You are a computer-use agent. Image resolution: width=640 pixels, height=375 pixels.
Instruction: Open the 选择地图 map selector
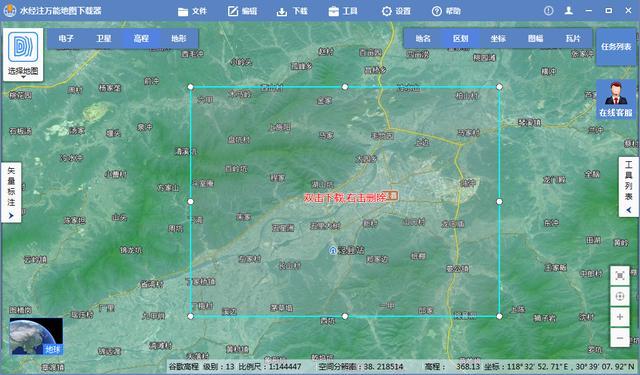coord(23,54)
